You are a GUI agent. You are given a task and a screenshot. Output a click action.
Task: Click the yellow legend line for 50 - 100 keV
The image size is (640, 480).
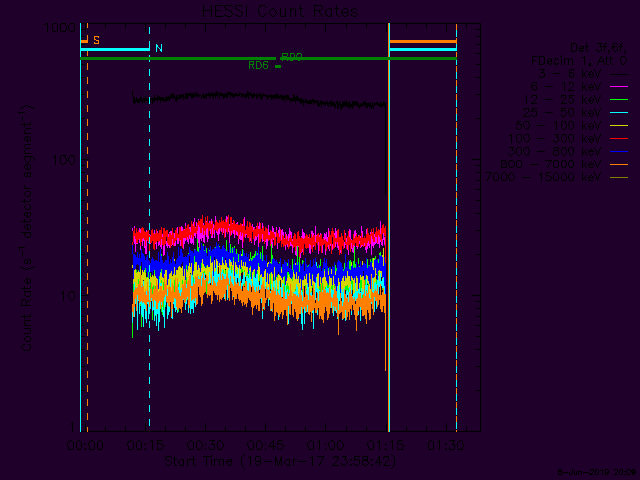click(619, 125)
